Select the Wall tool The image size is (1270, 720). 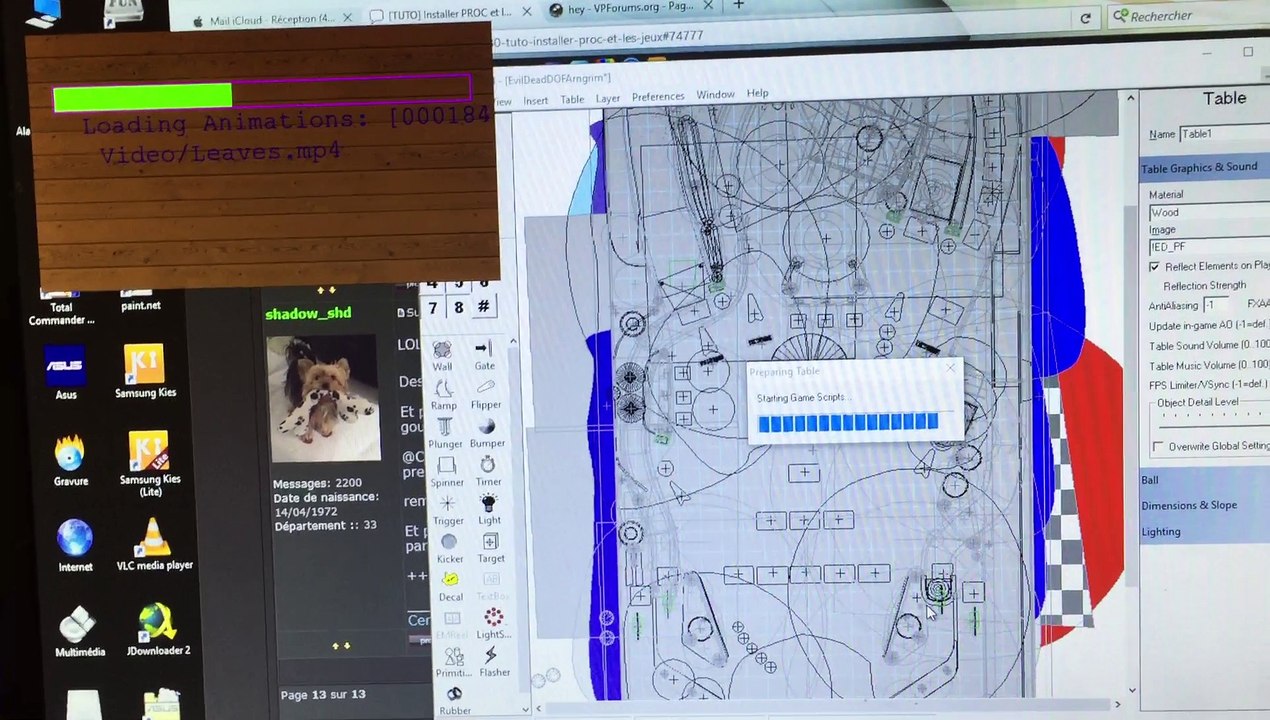click(443, 355)
